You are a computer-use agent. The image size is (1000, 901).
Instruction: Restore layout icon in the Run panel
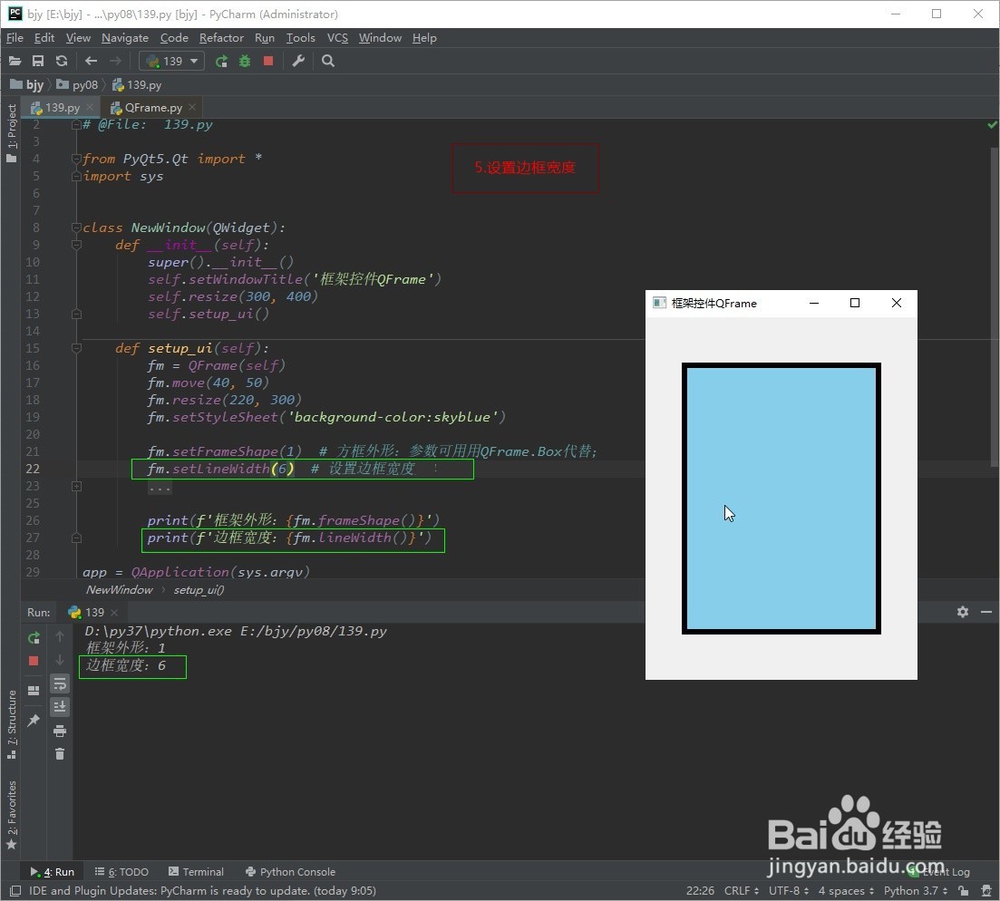click(x=34, y=691)
